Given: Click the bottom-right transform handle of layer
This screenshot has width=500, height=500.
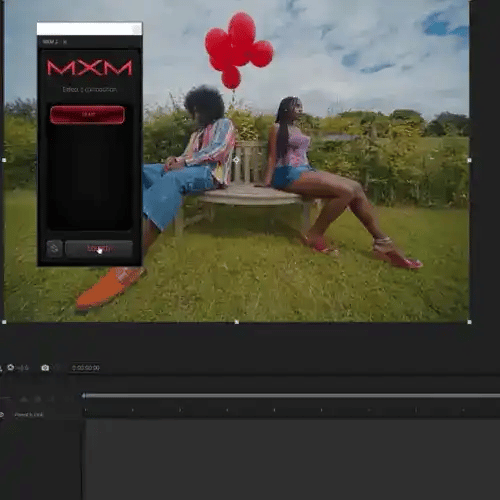Looking at the screenshot, I should pyautogui.click(x=469, y=322).
